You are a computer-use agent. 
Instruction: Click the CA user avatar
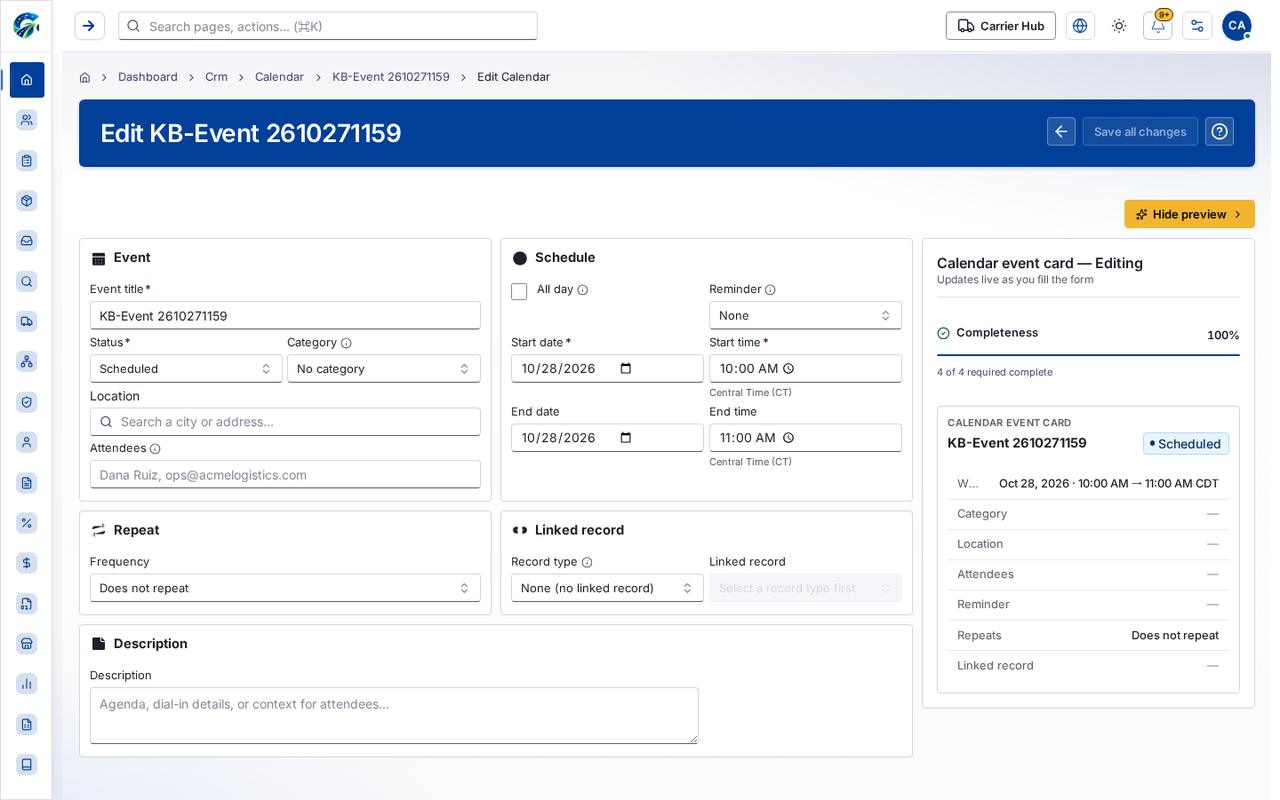1237,26
